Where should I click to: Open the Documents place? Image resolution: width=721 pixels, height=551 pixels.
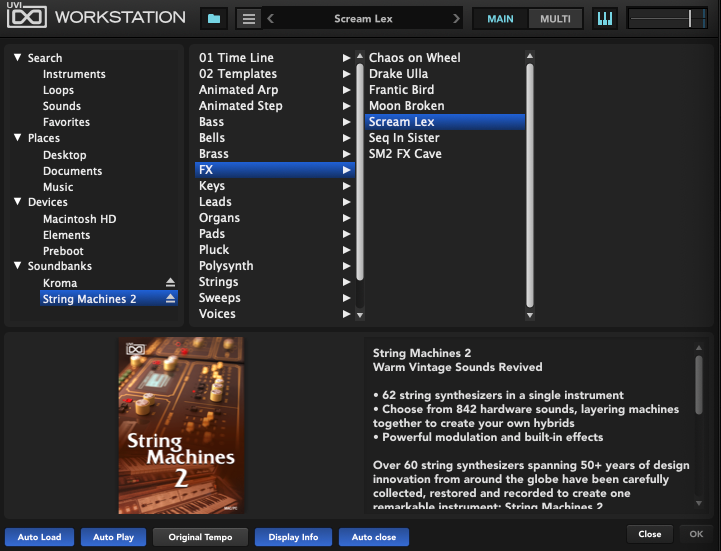point(73,171)
